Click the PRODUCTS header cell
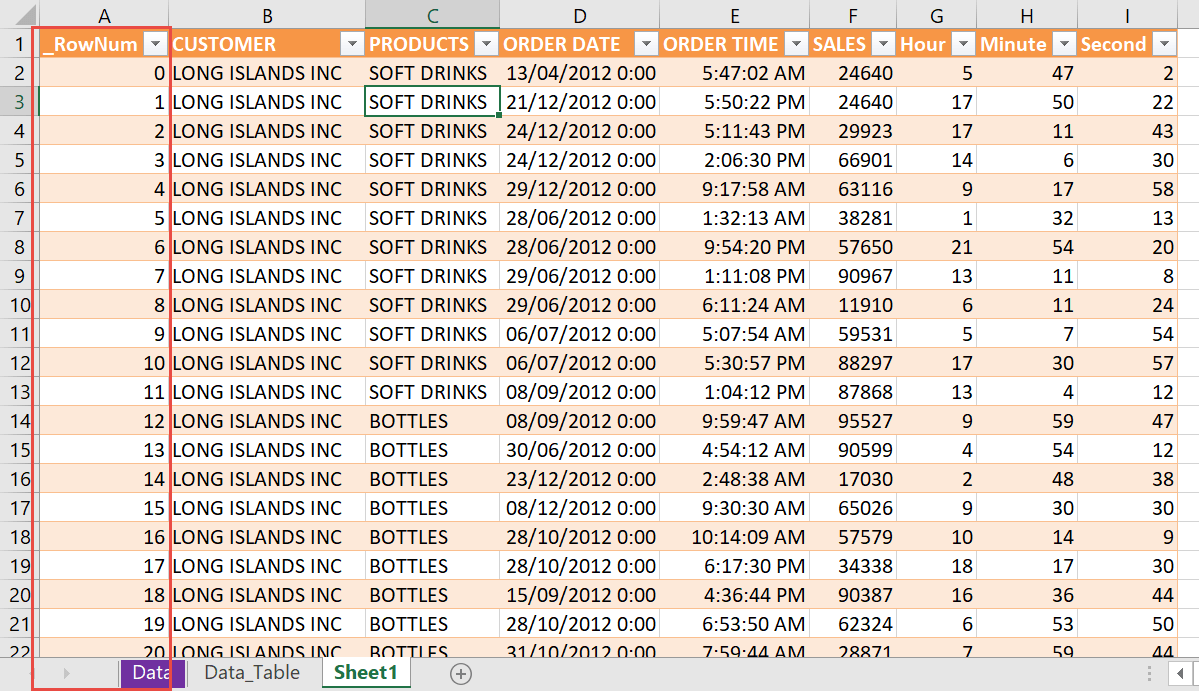This screenshot has height=691, width=1199. pyautogui.click(x=432, y=44)
